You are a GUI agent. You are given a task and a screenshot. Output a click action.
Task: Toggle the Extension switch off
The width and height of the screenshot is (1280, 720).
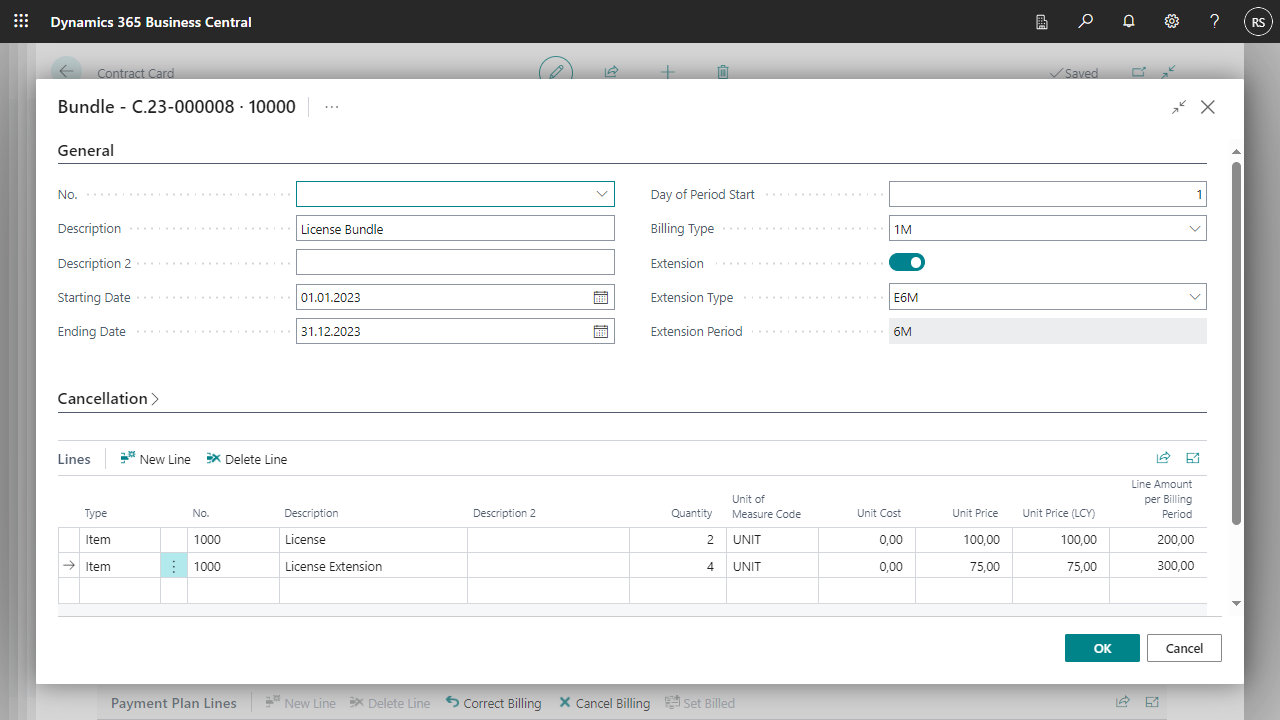(907, 262)
